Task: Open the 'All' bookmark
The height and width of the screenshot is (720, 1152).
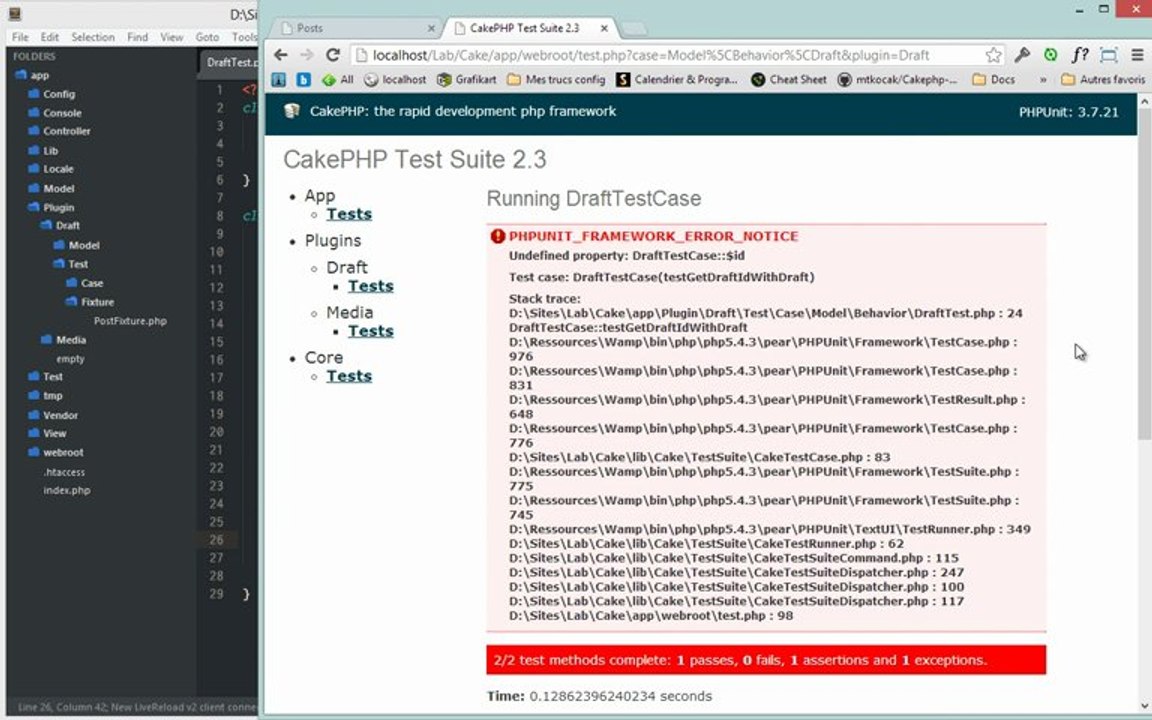Action: tap(338, 79)
